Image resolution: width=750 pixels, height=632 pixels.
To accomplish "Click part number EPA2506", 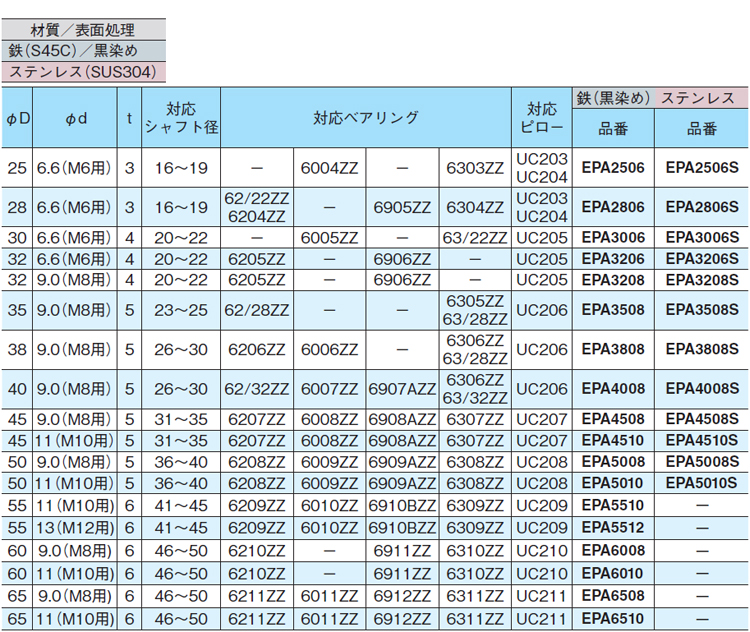I will coord(612,167).
